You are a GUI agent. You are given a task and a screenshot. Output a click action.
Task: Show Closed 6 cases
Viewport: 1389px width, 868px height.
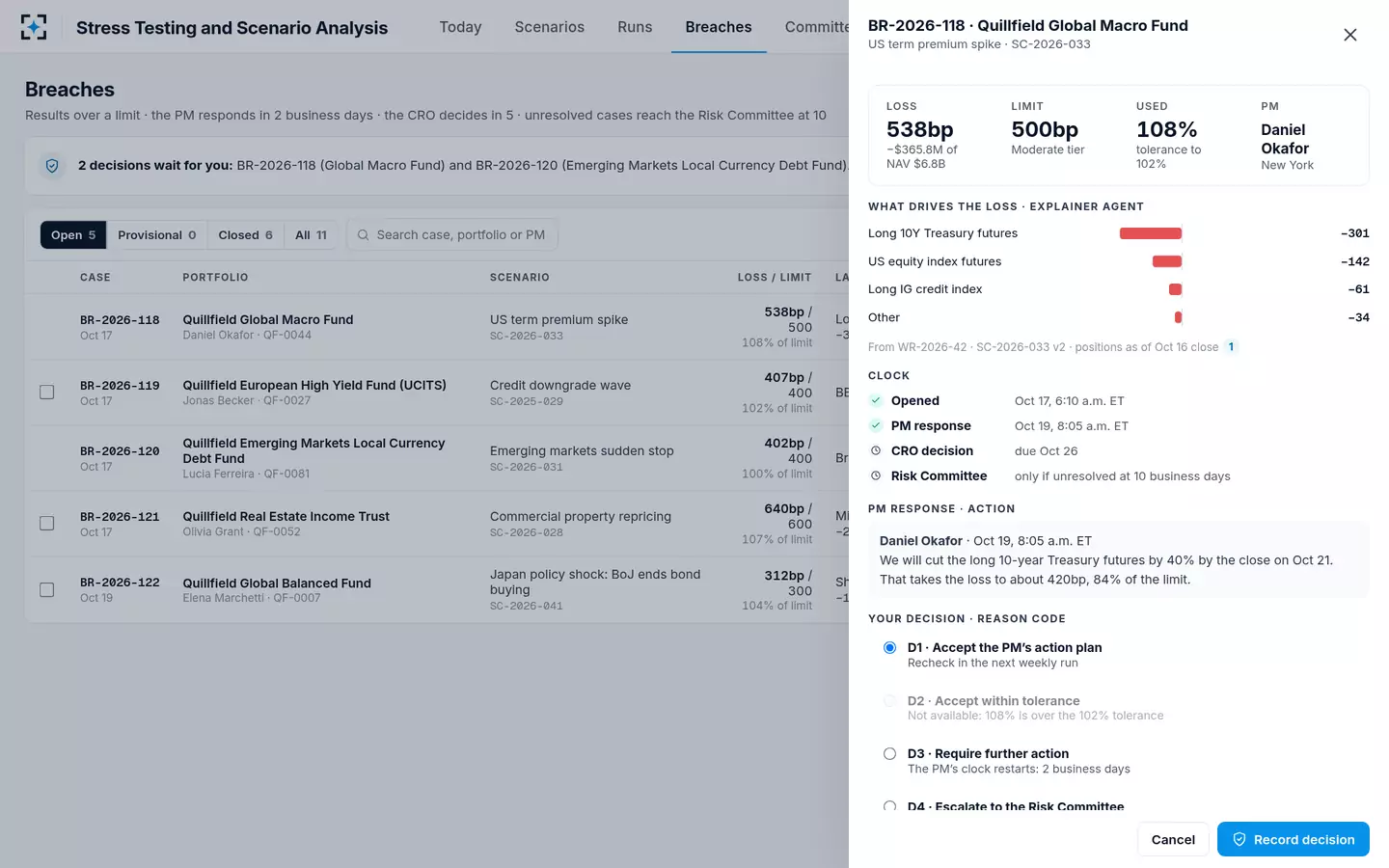pos(246,235)
